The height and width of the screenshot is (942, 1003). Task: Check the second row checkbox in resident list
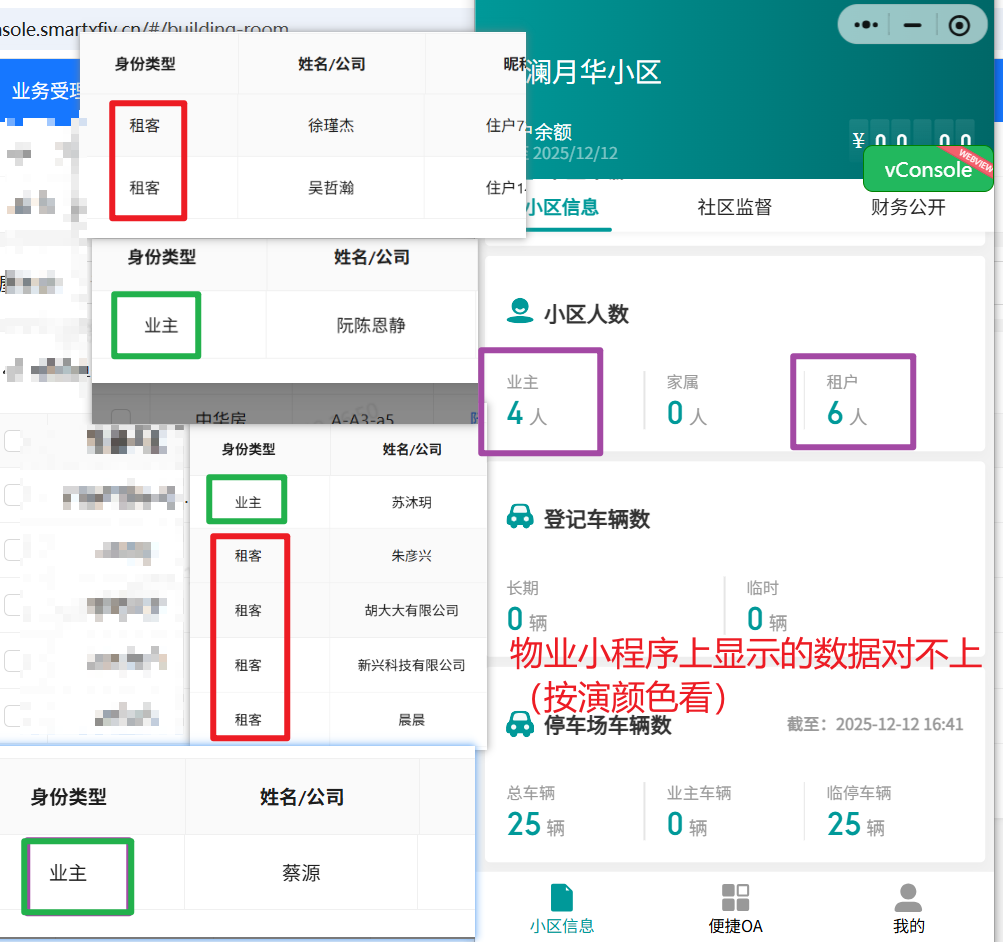click(14, 493)
